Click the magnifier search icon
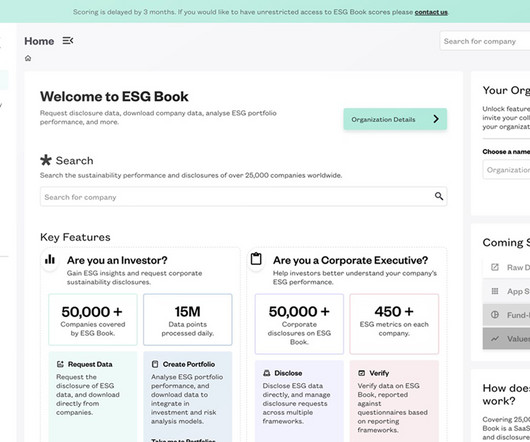Viewport: 530px width, 442px height. [x=439, y=196]
